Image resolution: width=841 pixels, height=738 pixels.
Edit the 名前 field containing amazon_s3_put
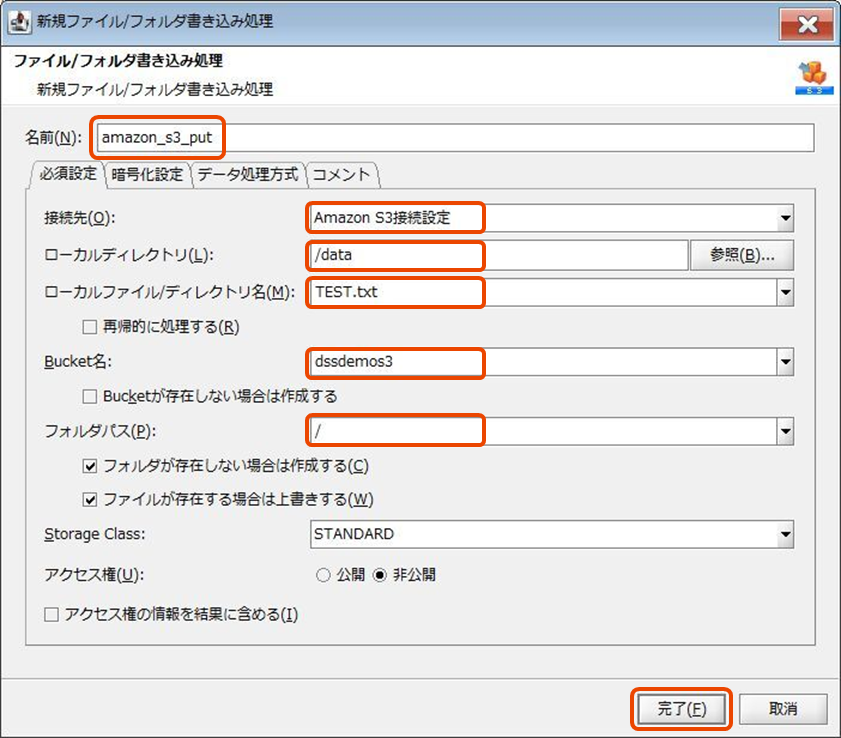pos(455,138)
